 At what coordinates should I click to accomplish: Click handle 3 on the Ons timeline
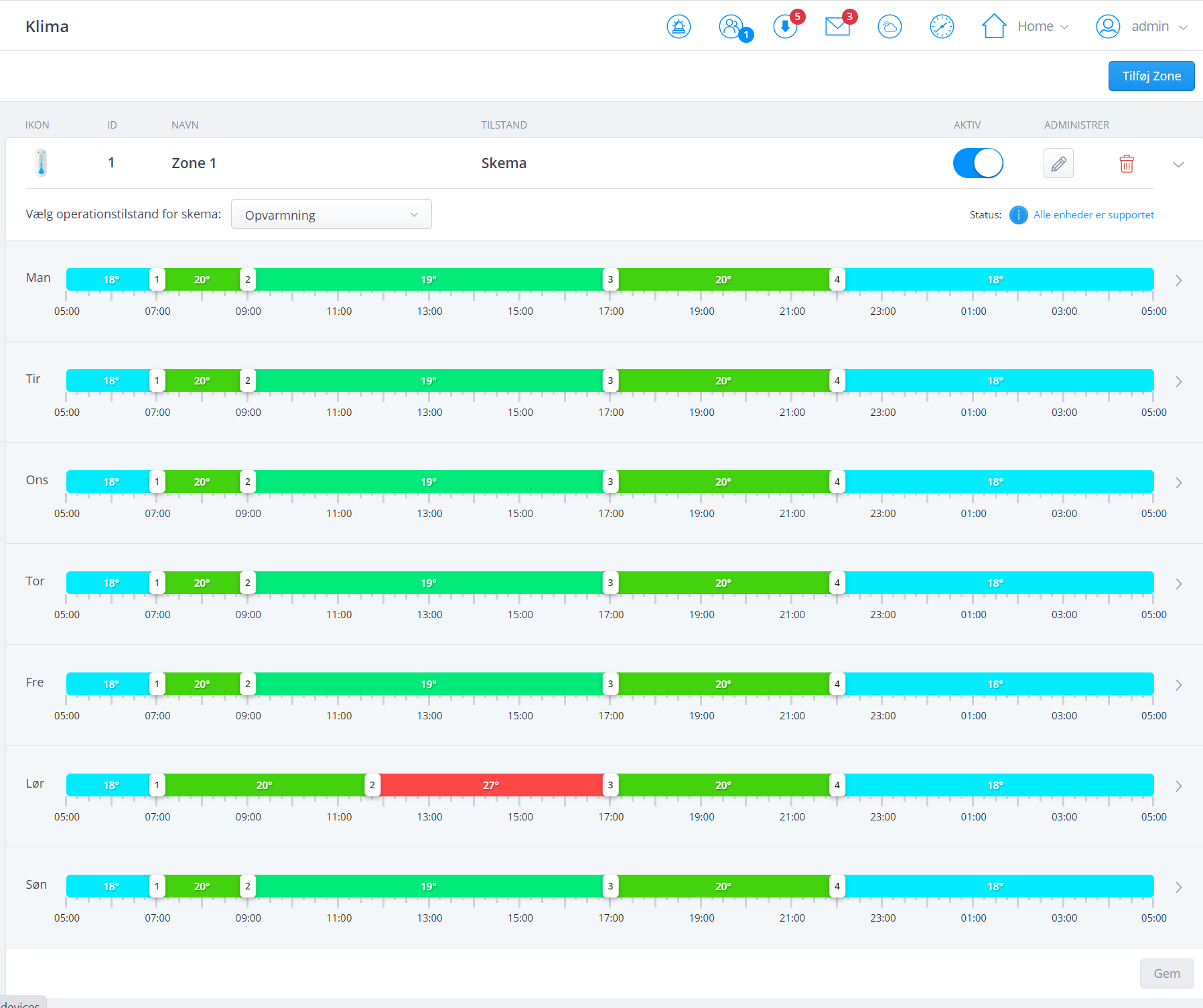pos(610,482)
